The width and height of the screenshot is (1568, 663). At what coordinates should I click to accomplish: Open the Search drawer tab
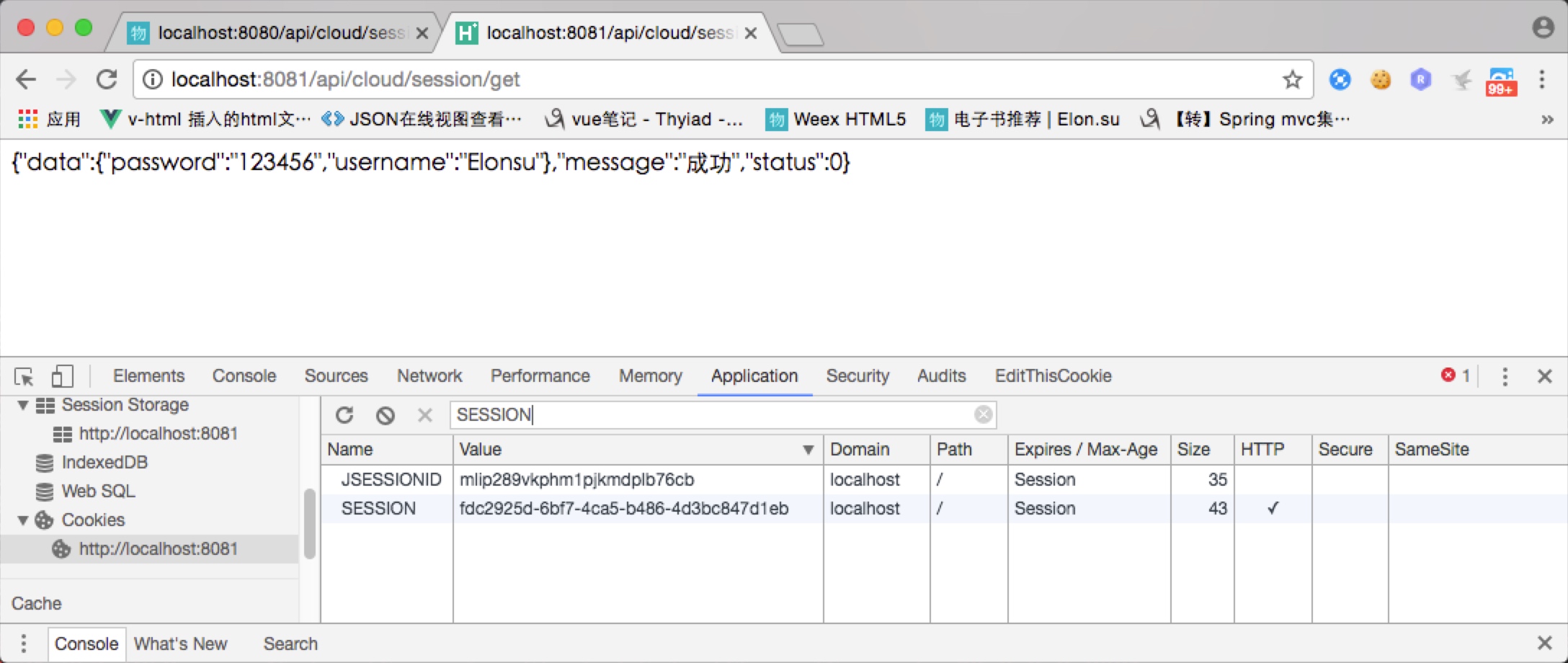(290, 644)
